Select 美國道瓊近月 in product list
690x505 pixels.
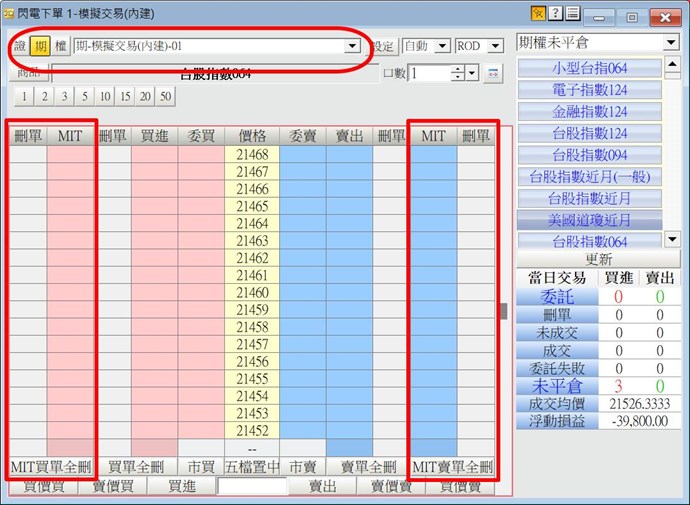[x=589, y=220]
